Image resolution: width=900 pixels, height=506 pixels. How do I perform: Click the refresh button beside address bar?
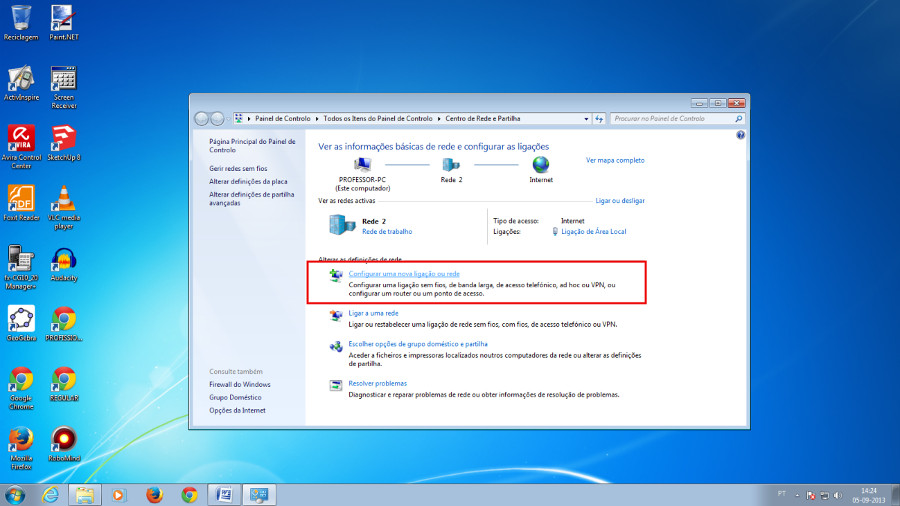pyautogui.click(x=599, y=119)
